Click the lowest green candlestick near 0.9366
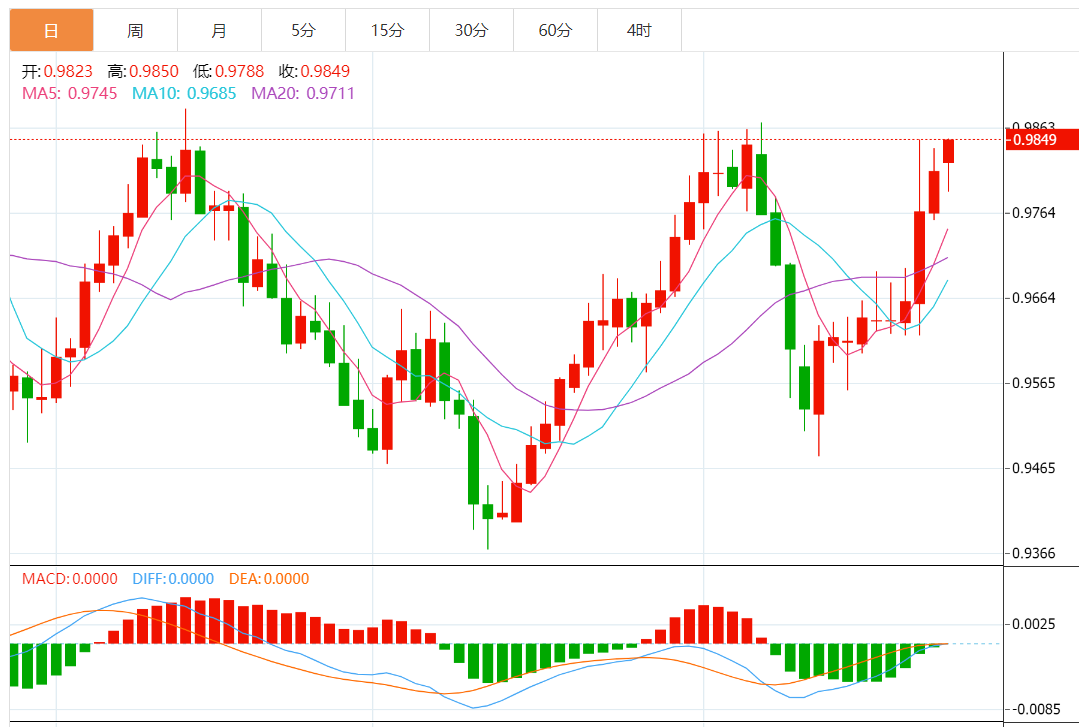 click(488, 512)
